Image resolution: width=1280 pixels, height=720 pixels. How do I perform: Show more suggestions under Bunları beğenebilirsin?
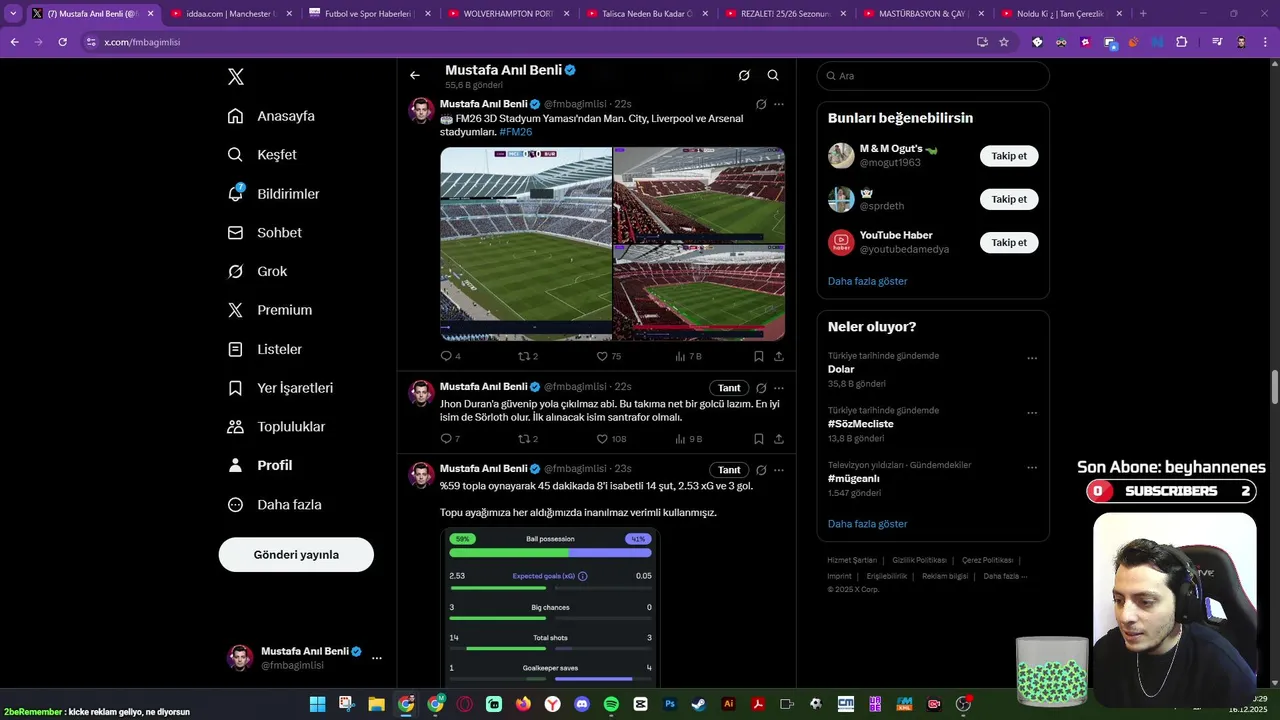pos(867,282)
